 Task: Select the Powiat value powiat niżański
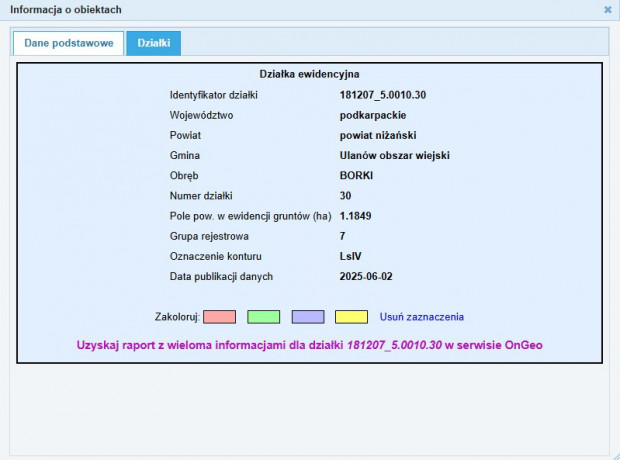pos(378,135)
